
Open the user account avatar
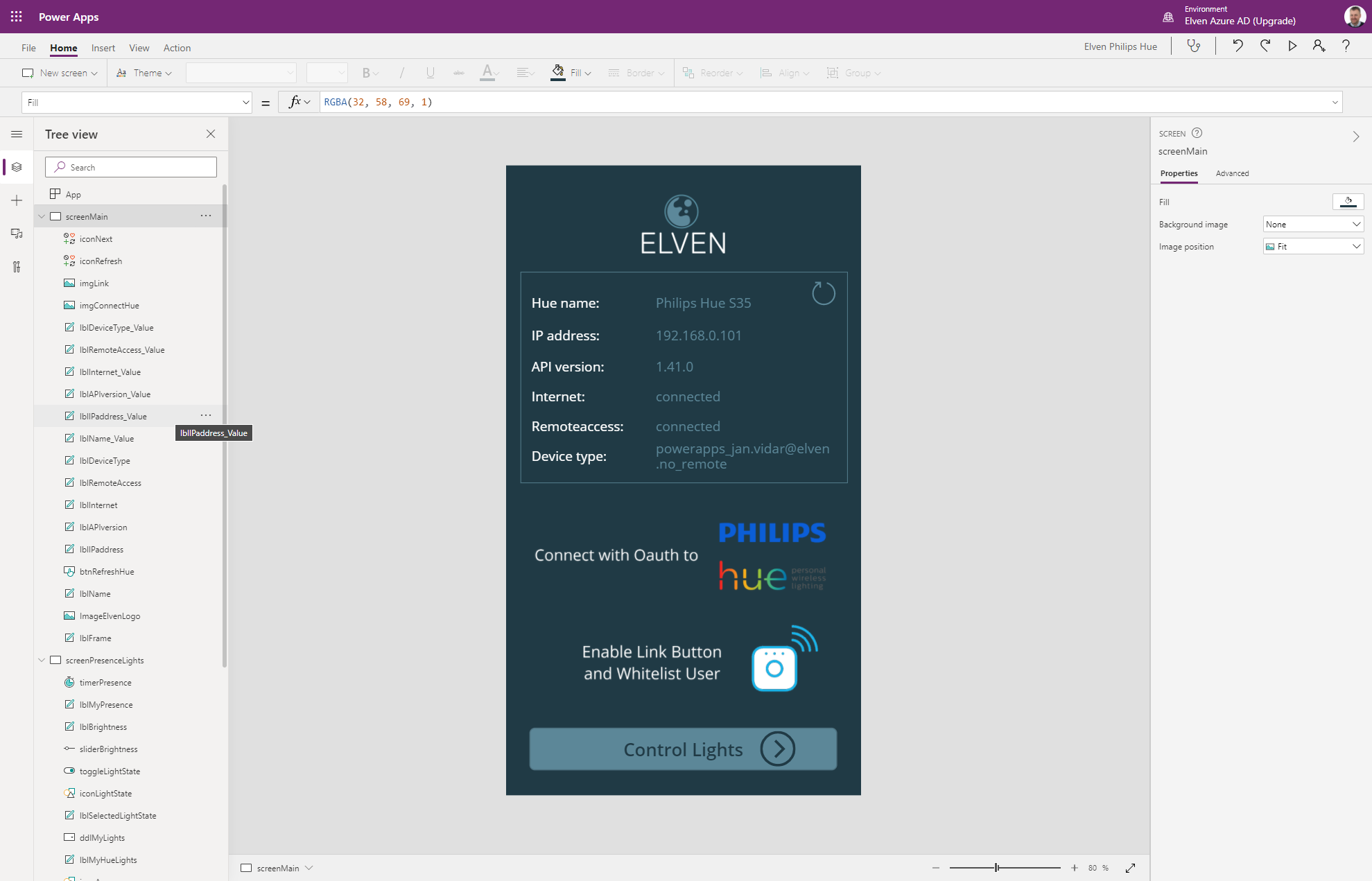coord(1355,17)
